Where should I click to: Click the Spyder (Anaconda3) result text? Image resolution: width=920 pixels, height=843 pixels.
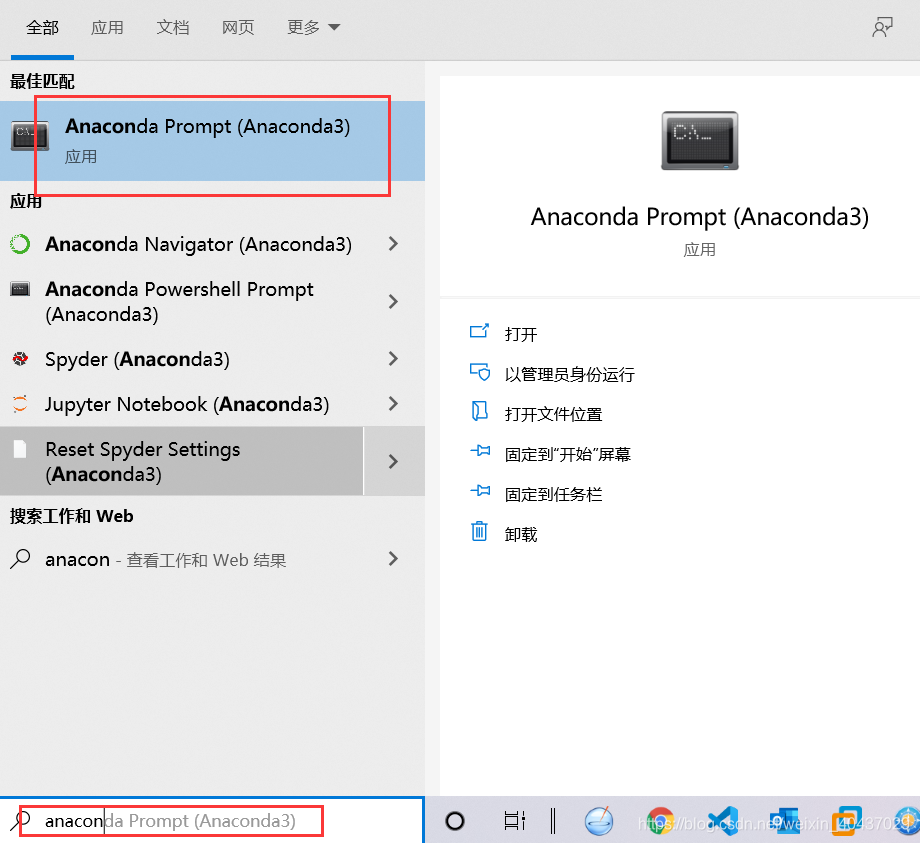137,359
